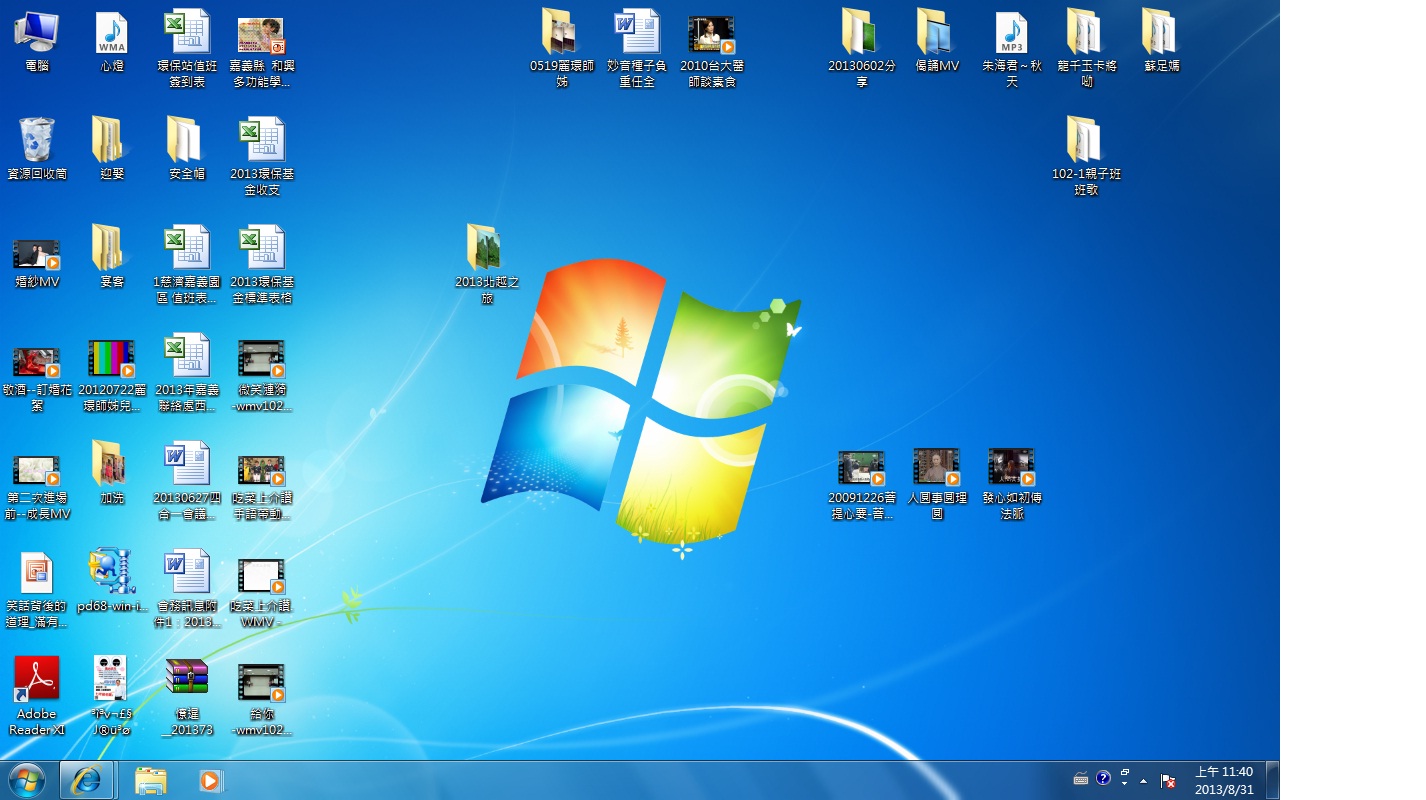Screen dimensions: 1426x800
Task: Select the 1慈濟嘉義園區 值班表 Excel file
Action: (187, 264)
